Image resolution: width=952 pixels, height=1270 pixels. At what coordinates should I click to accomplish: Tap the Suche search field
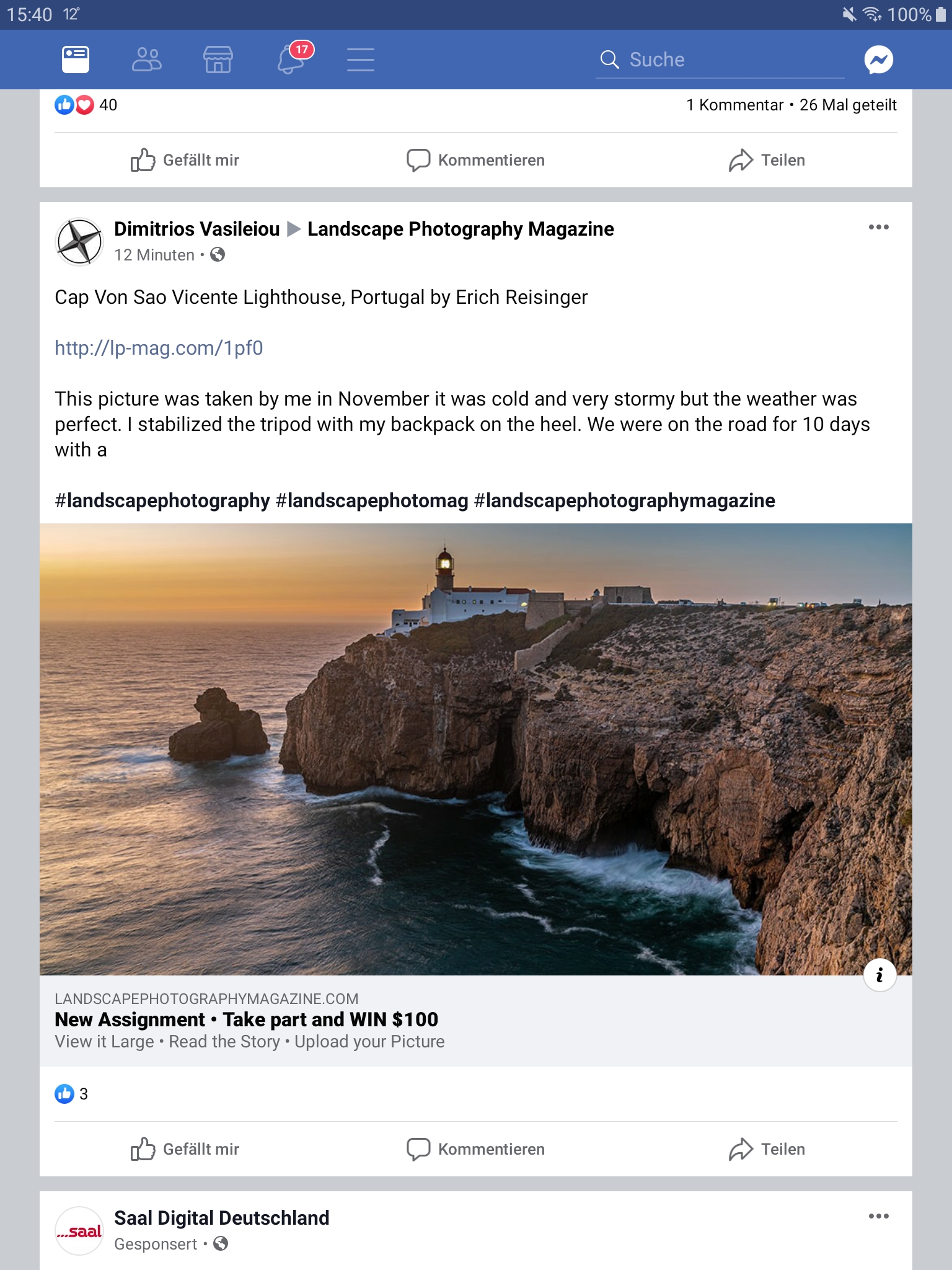(720, 60)
